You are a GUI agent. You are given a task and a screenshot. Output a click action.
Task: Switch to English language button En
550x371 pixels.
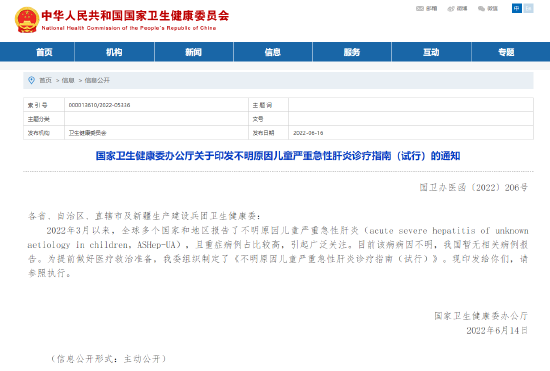pyautogui.click(x=529, y=8)
